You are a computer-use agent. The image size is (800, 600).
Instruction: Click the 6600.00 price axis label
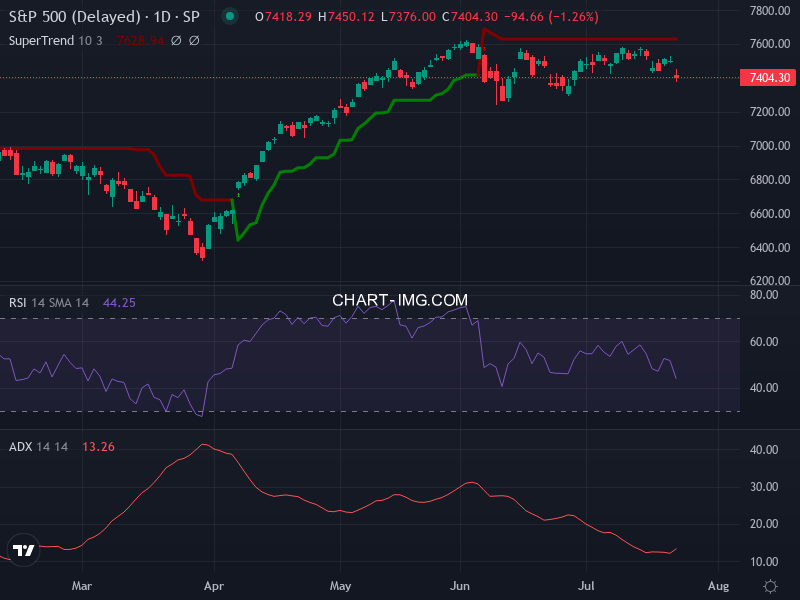(x=770, y=214)
